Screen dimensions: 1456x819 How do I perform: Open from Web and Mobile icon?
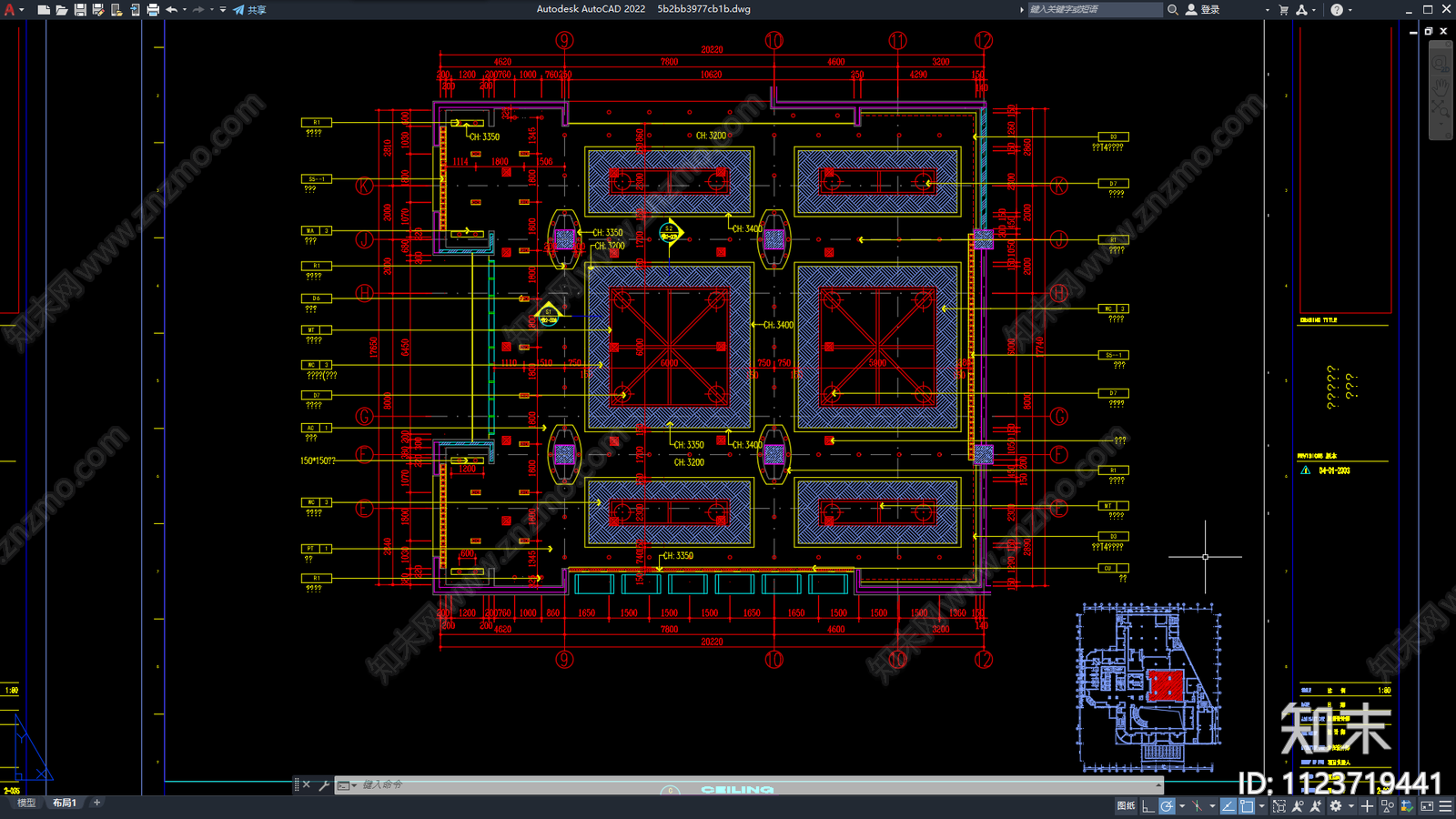[116, 9]
